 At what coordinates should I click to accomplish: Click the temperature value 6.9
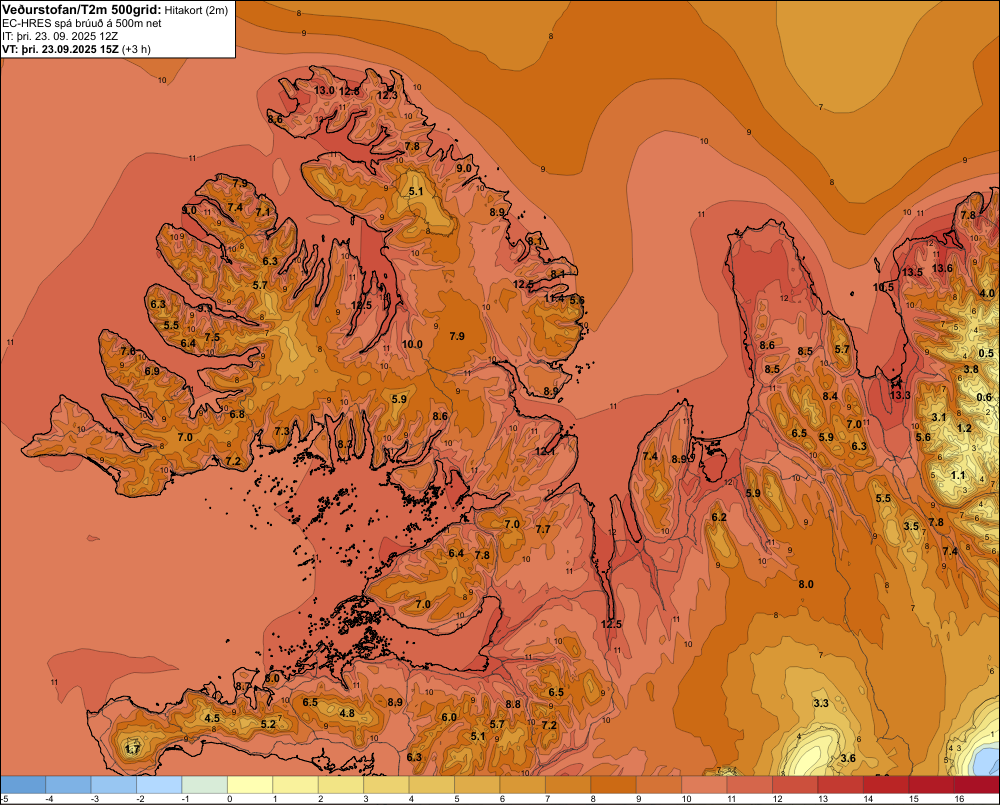coord(152,371)
